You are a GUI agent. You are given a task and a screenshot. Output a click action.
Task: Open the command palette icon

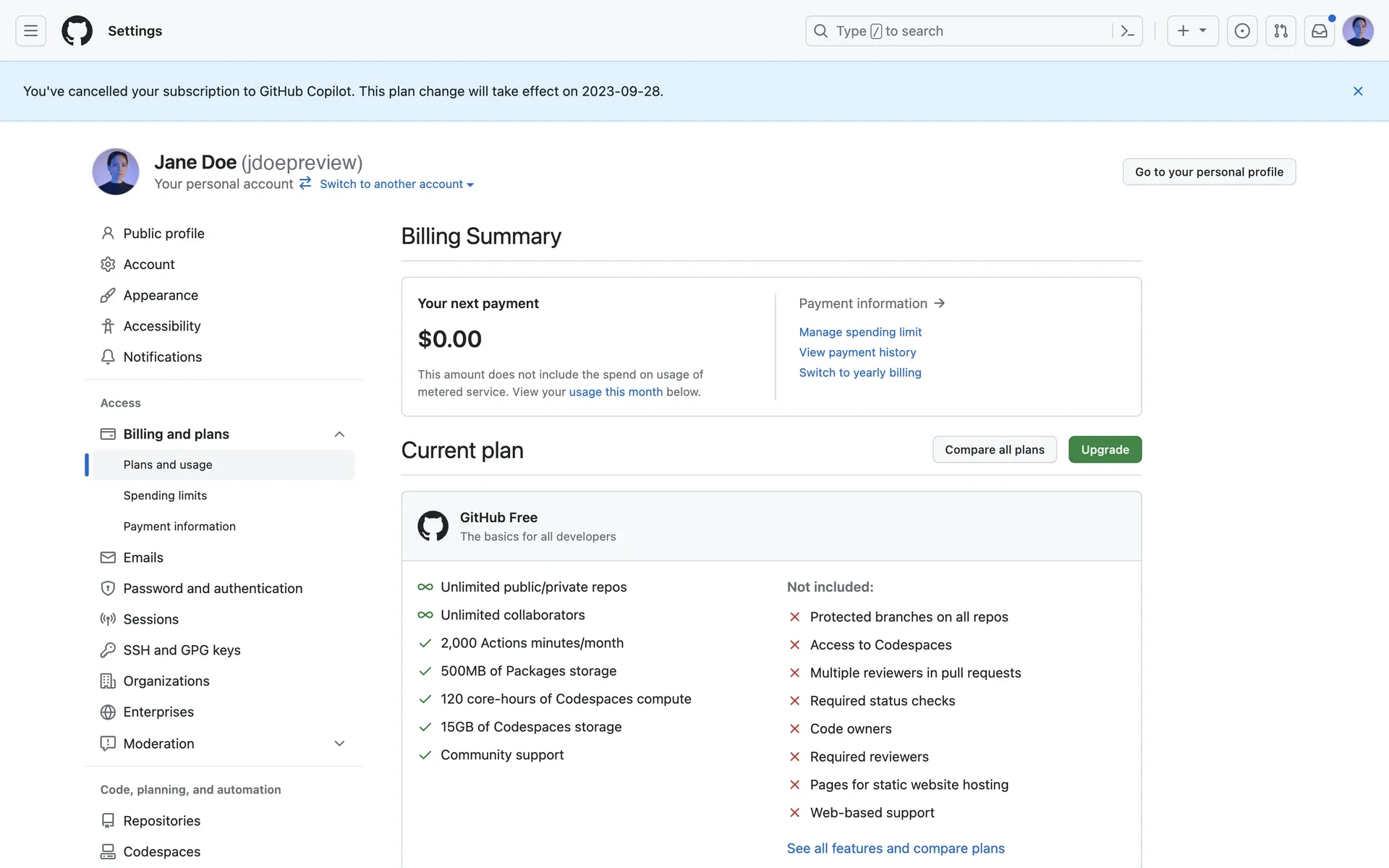pyautogui.click(x=1127, y=31)
